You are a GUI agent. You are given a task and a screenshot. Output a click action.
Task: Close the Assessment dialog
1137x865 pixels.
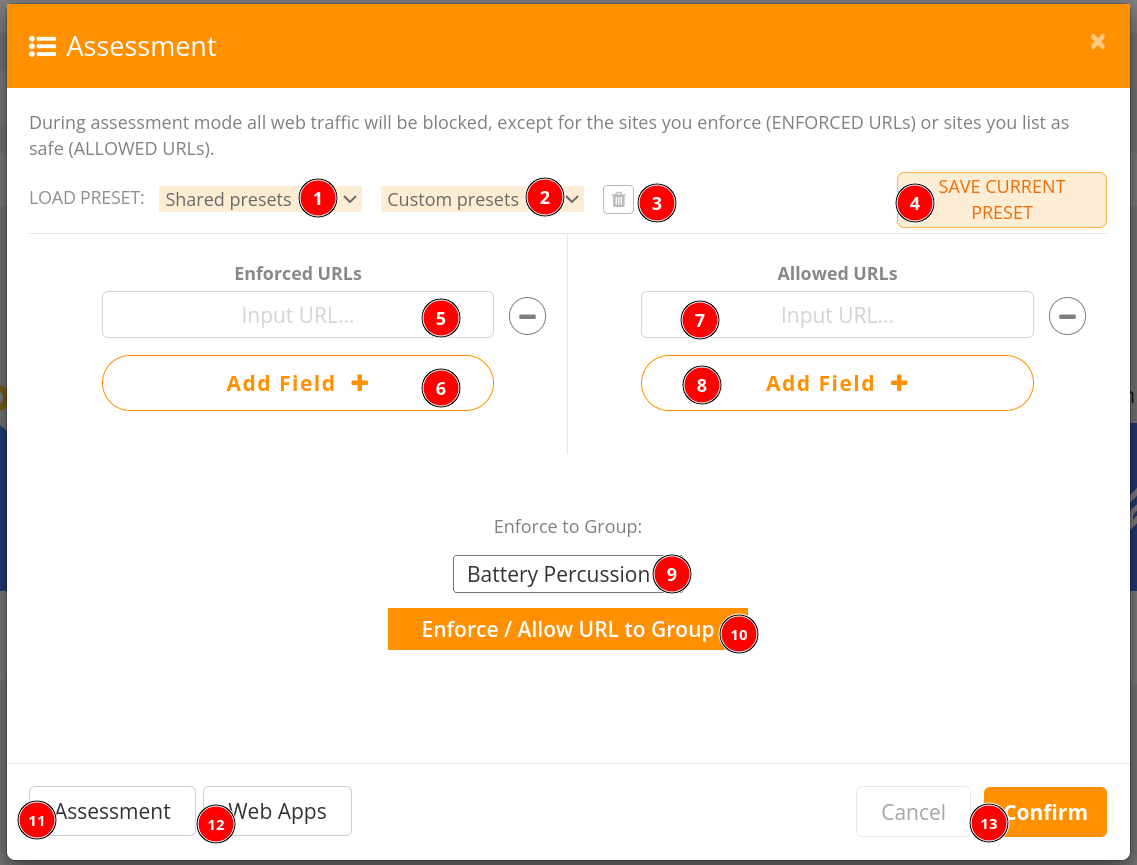(x=1097, y=41)
